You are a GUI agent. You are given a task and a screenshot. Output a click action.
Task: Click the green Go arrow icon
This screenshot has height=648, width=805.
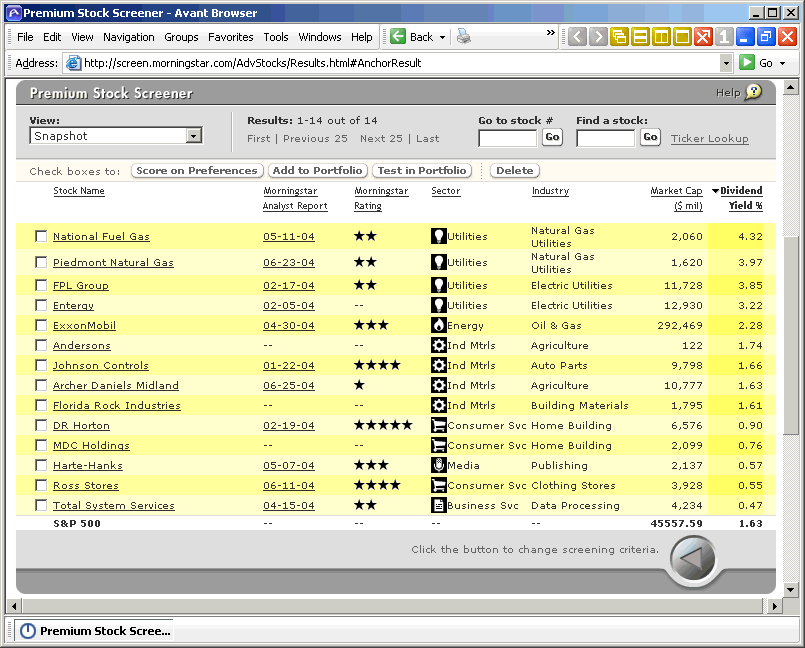(746, 62)
